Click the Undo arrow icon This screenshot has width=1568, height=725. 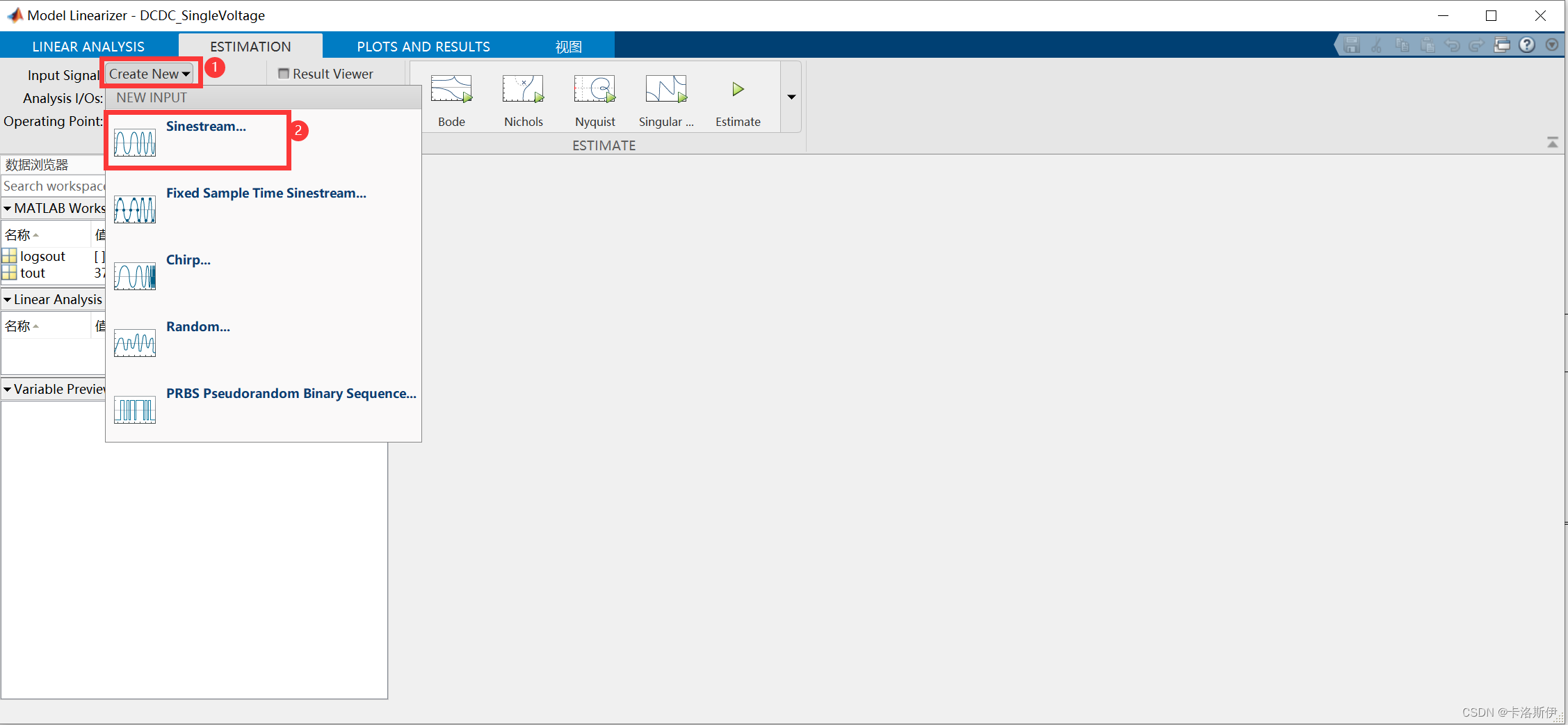(1452, 45)
